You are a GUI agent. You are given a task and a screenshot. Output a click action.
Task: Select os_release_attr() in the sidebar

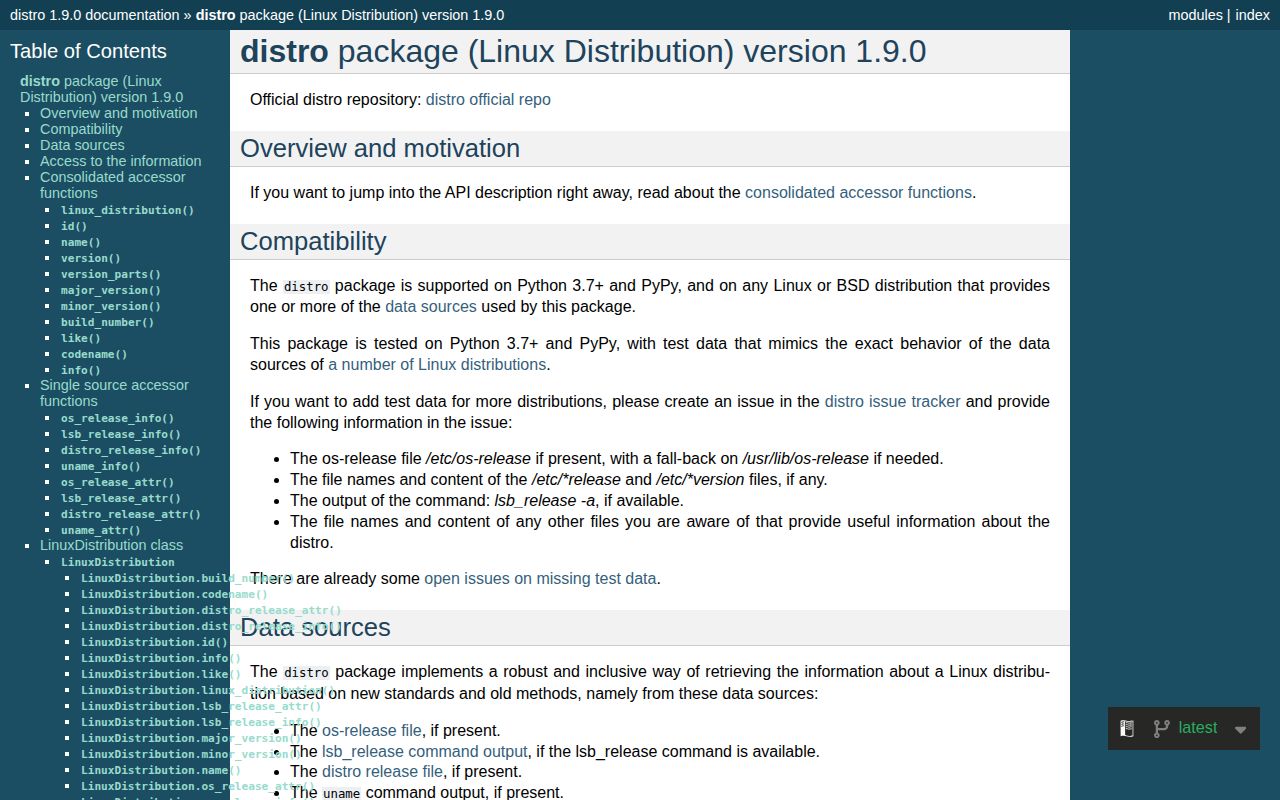pyautogui.click(x=117, y=482)
